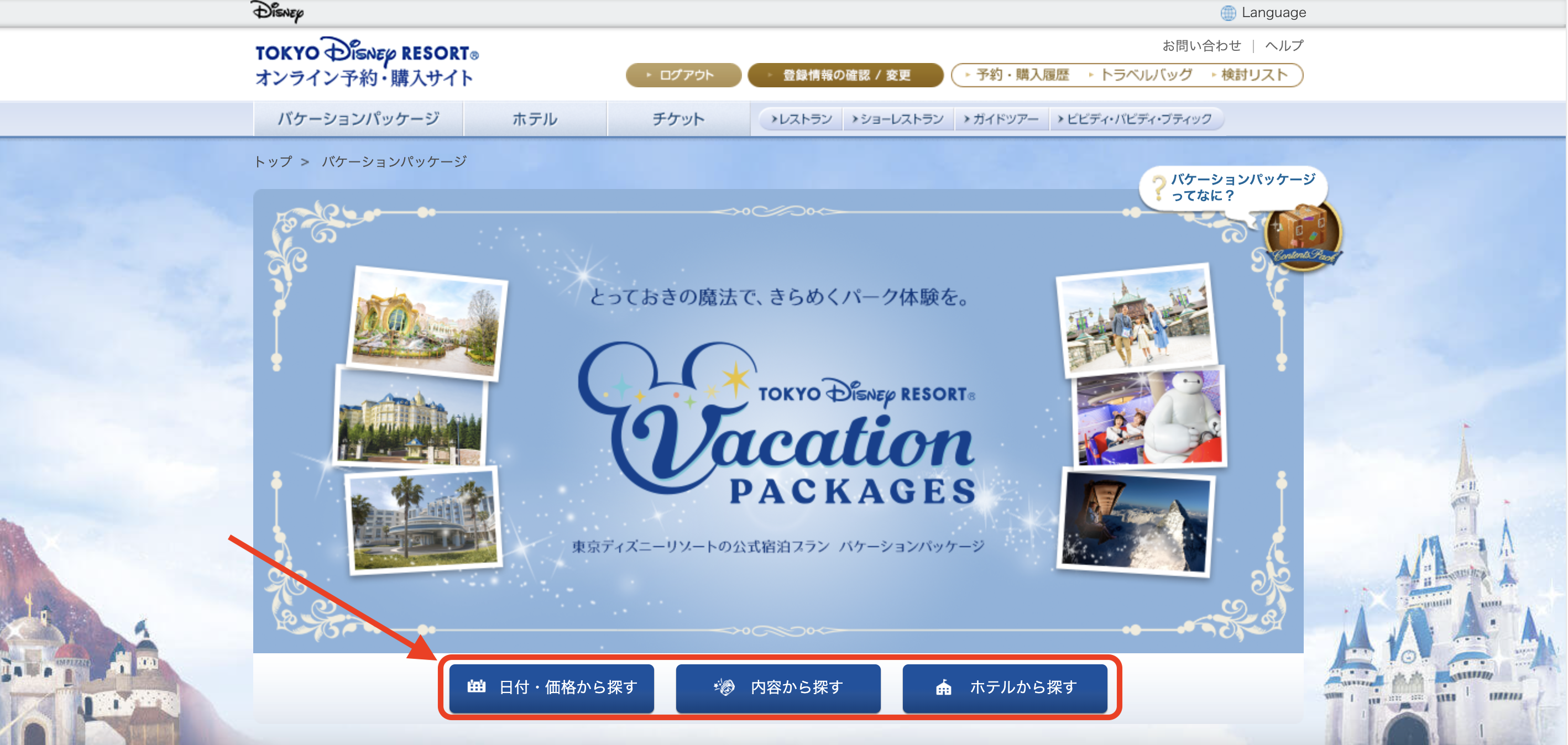
Task: Select the チケット navigation tab
Action: pos(679,119)
